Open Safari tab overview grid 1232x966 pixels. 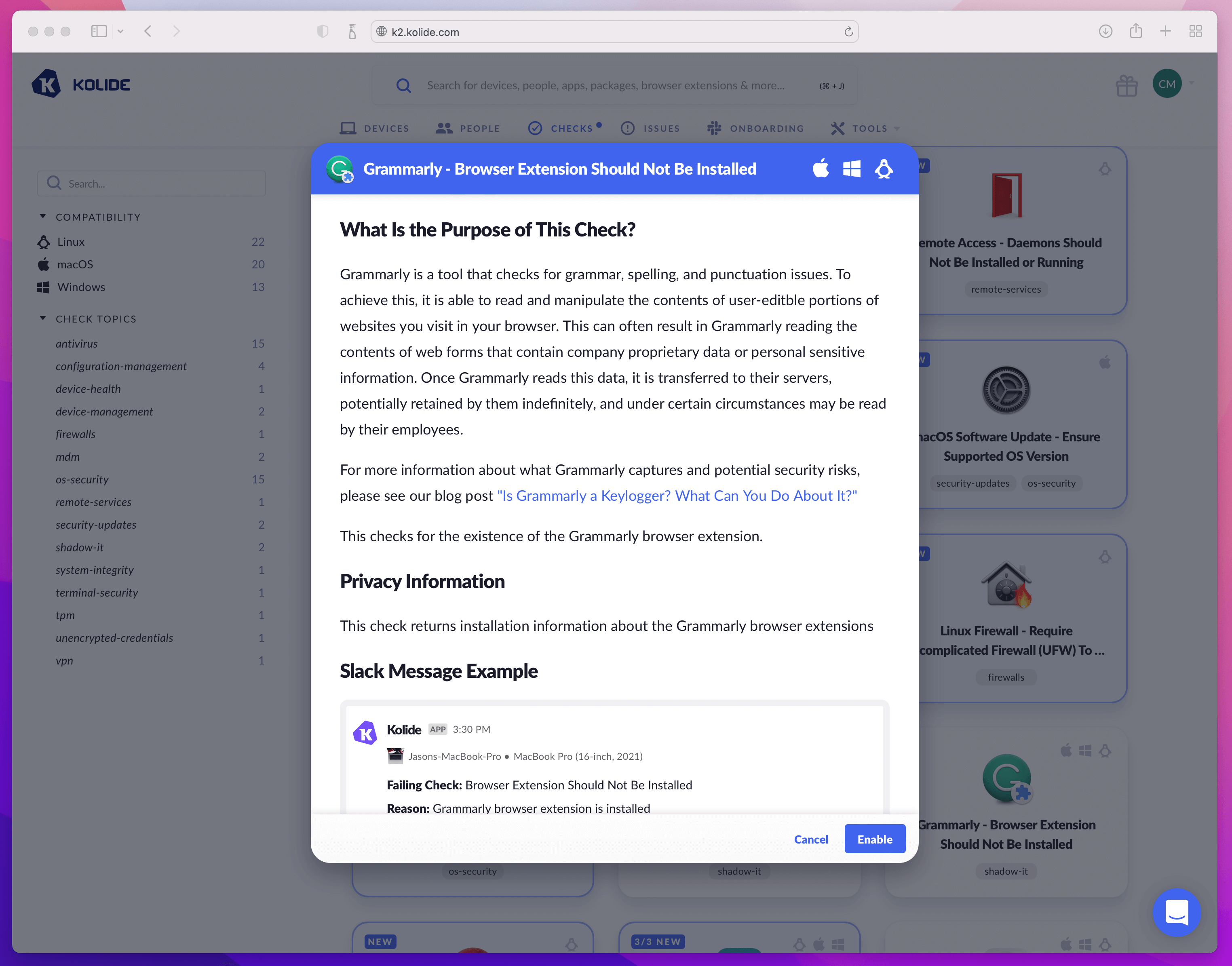tap(1195, 31)
